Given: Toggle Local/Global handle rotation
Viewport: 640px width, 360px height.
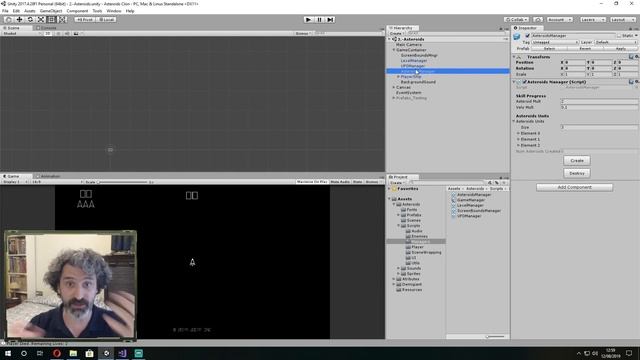Looking at the screenshot, I should 107,20.
